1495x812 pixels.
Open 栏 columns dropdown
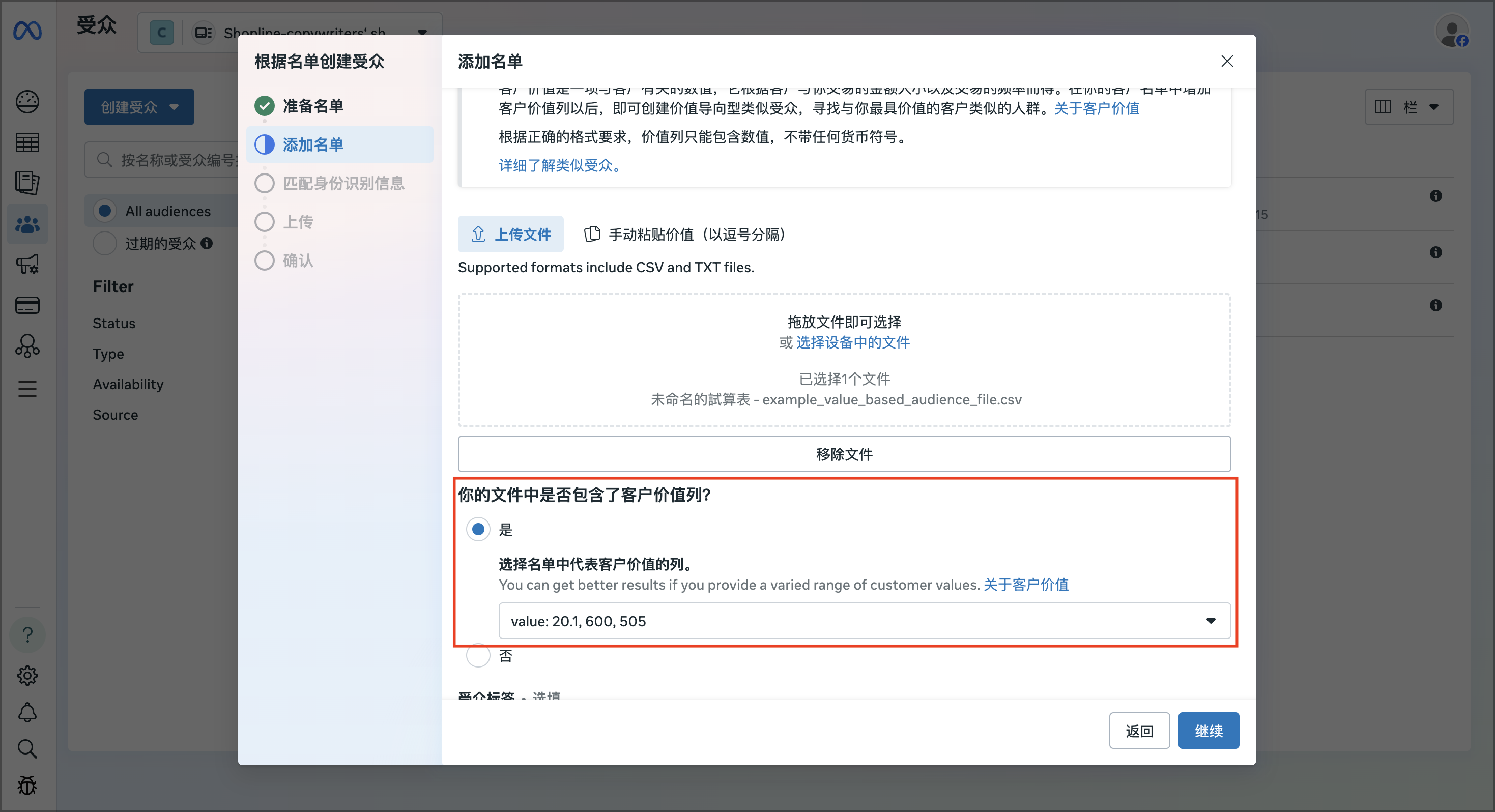click(1409, 107)
